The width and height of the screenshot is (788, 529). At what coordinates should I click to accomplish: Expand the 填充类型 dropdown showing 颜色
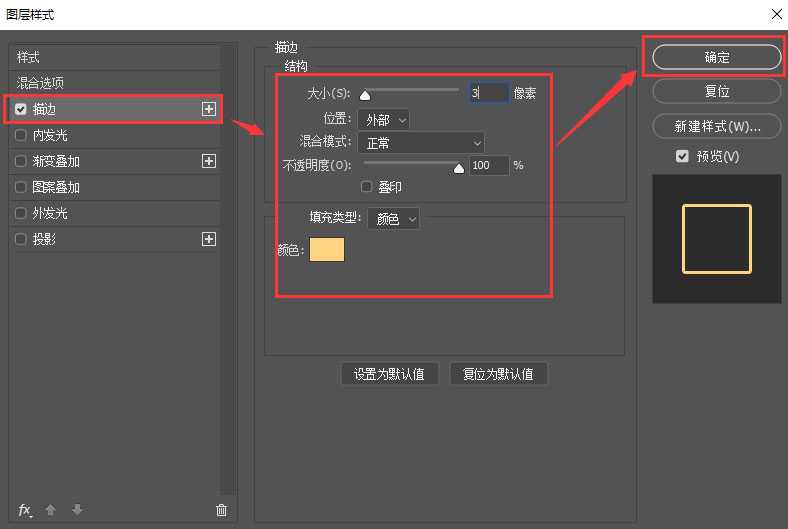click(x=393, y=219)
